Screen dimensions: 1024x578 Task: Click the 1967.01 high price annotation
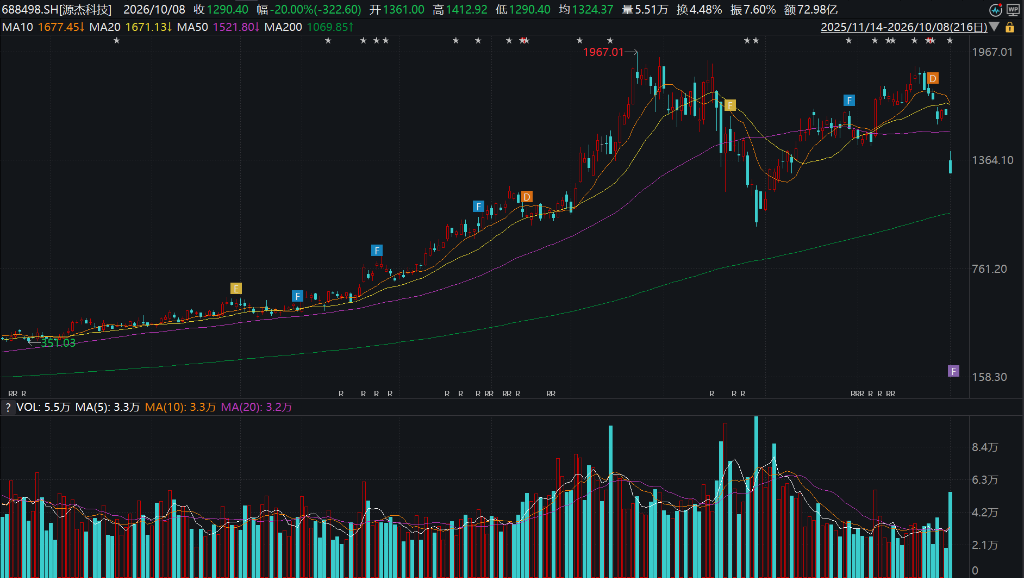tap(603, 52)
